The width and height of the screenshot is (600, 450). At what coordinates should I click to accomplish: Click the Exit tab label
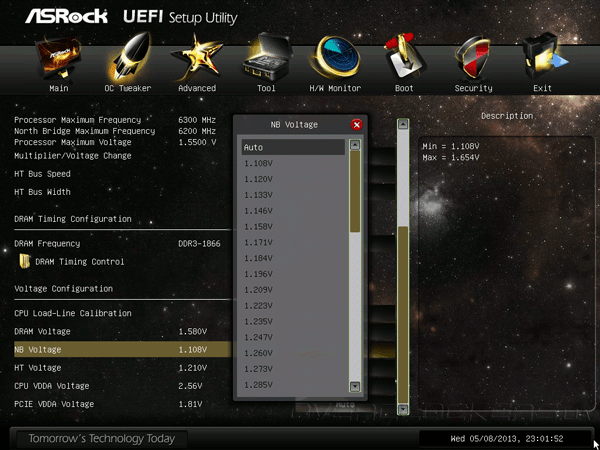pyautogui.click(x=542, y=88)
